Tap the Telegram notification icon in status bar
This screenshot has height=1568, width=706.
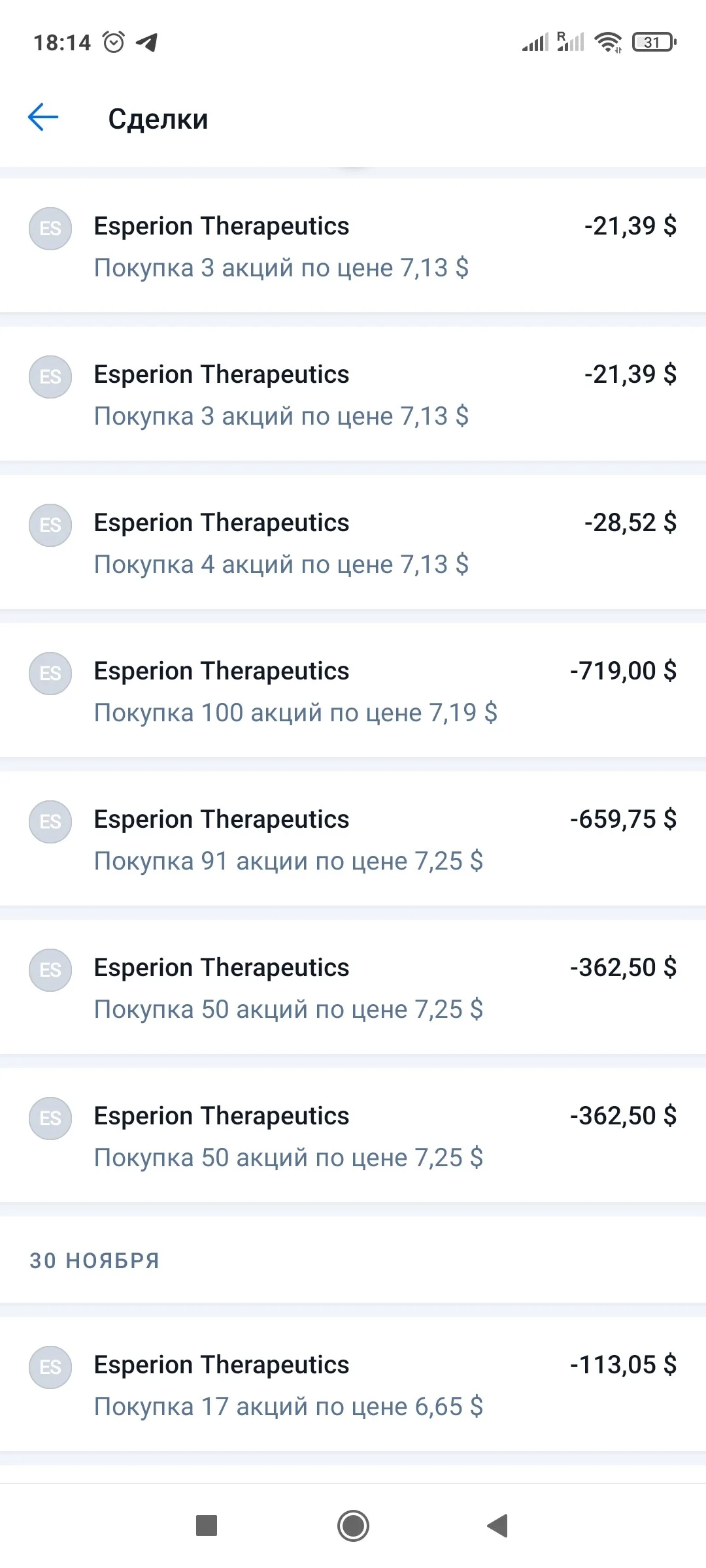(147, 42)
